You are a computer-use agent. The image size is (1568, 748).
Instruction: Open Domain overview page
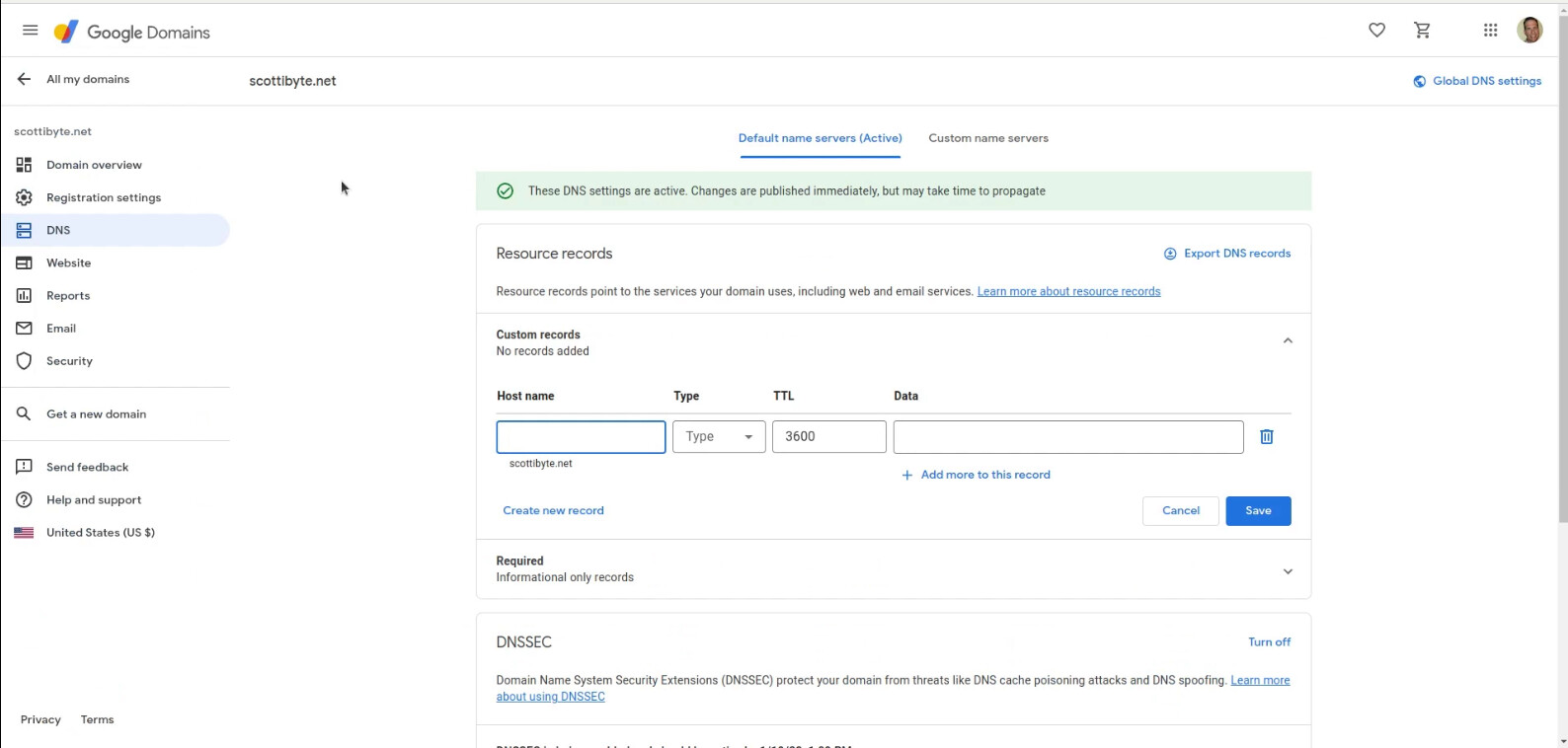(x=94, y=165)
